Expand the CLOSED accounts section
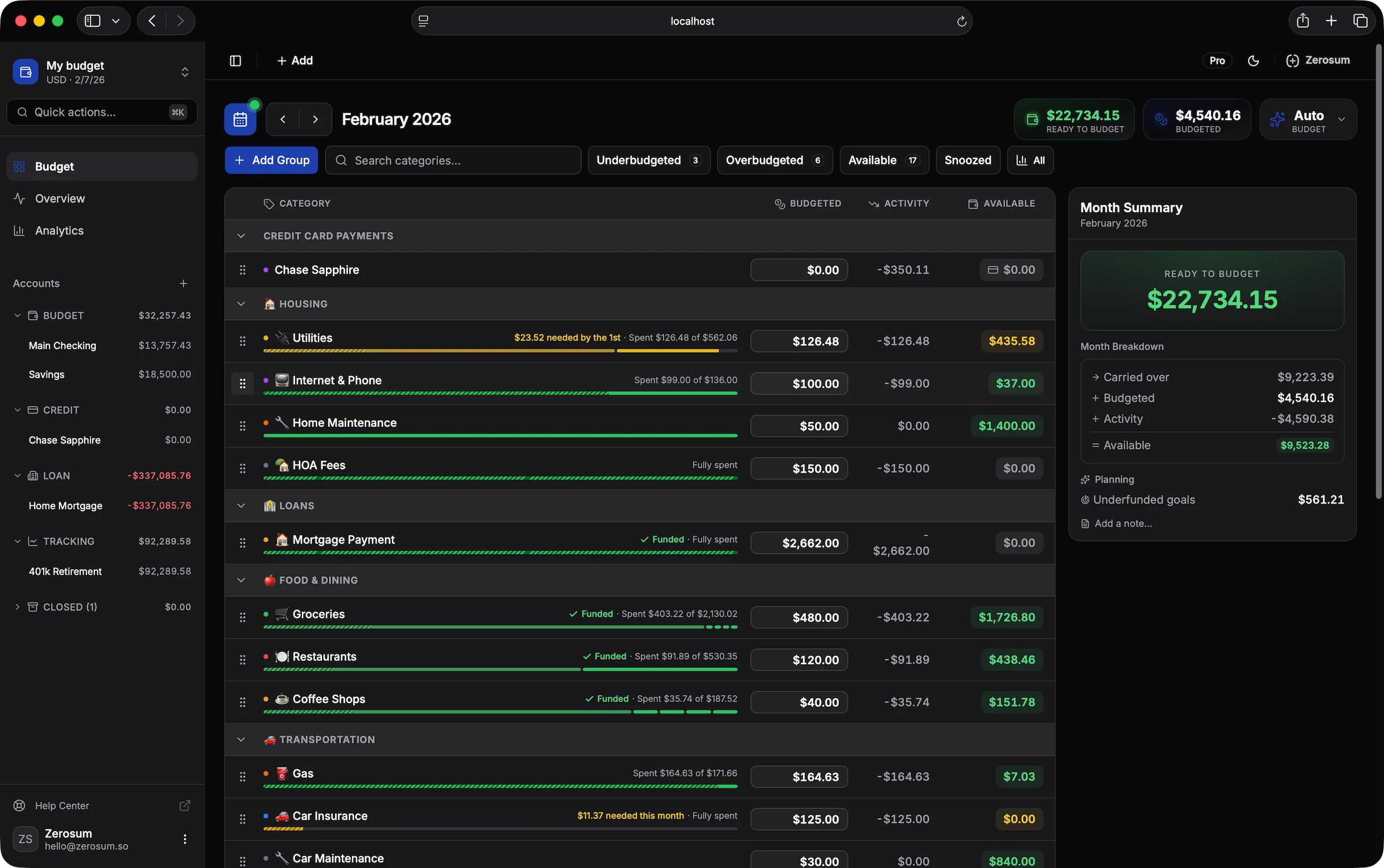Image resolution: width=1384 pixels, height=868 pixels. (x=17, y=606)
